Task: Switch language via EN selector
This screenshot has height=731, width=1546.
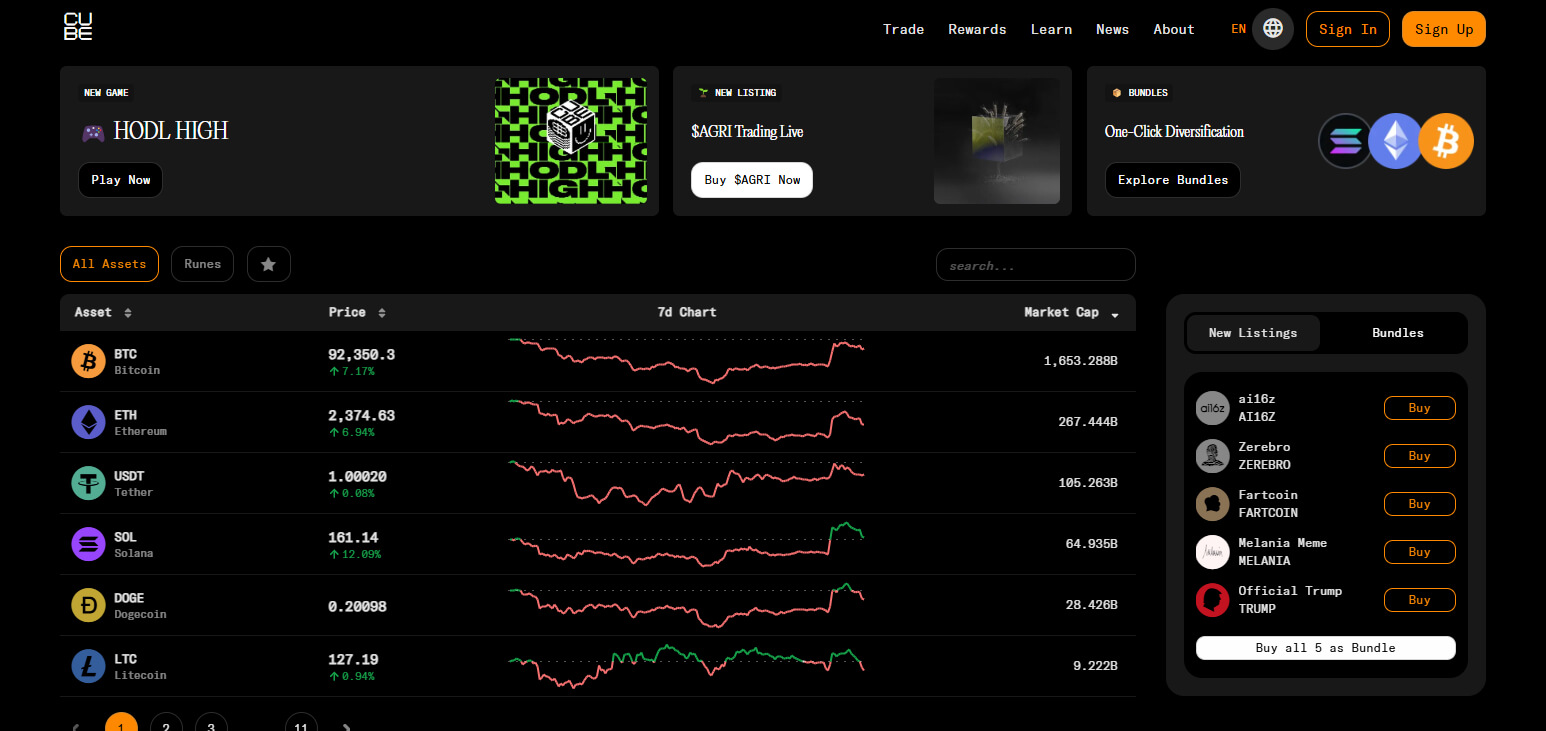Action: pyautogui.click(x=1238, y=29)
